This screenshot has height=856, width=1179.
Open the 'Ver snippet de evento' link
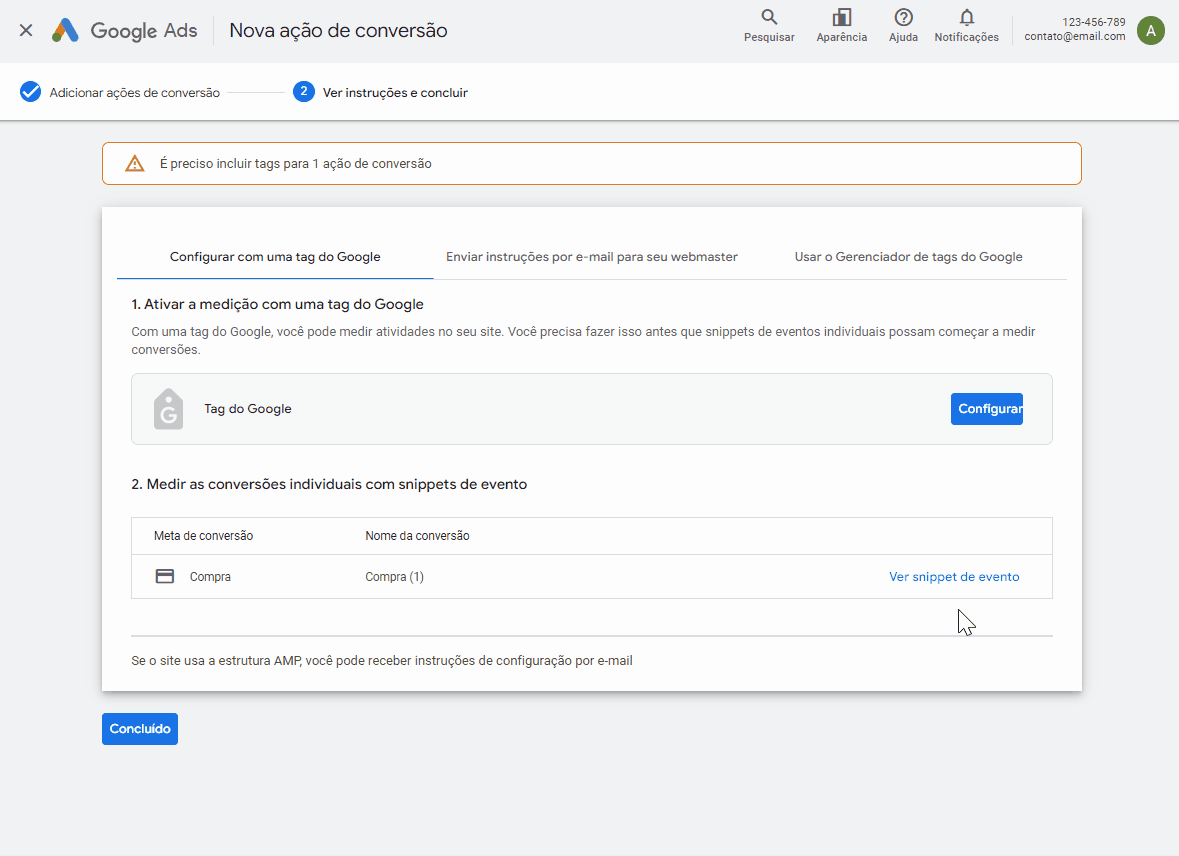tap(954, 577)
